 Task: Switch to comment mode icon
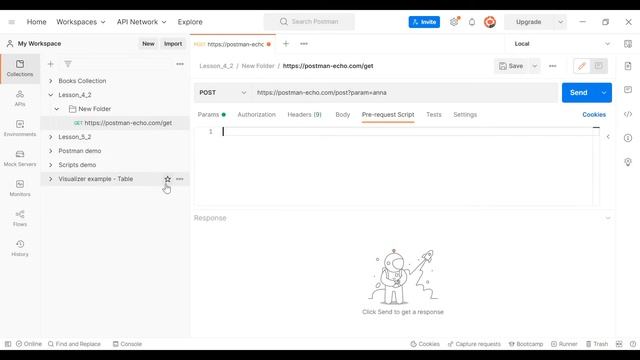(598, 66)
